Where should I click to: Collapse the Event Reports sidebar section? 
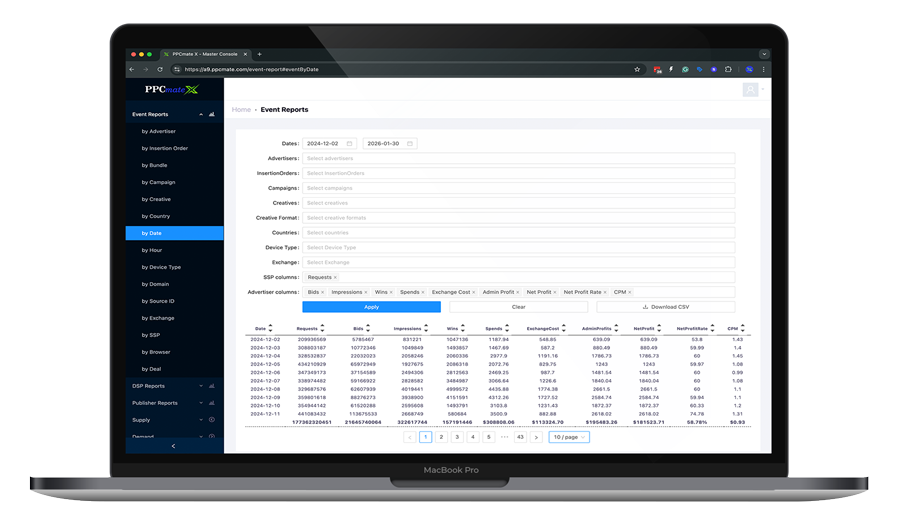201,115
